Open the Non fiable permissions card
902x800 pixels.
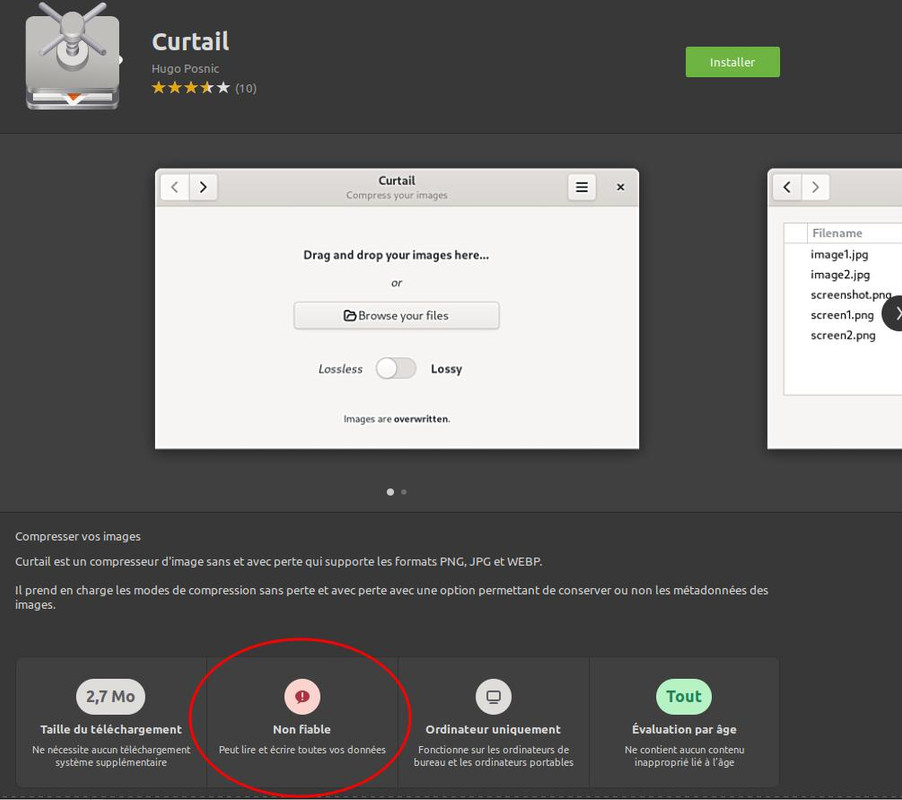click(x=302, y=722)
